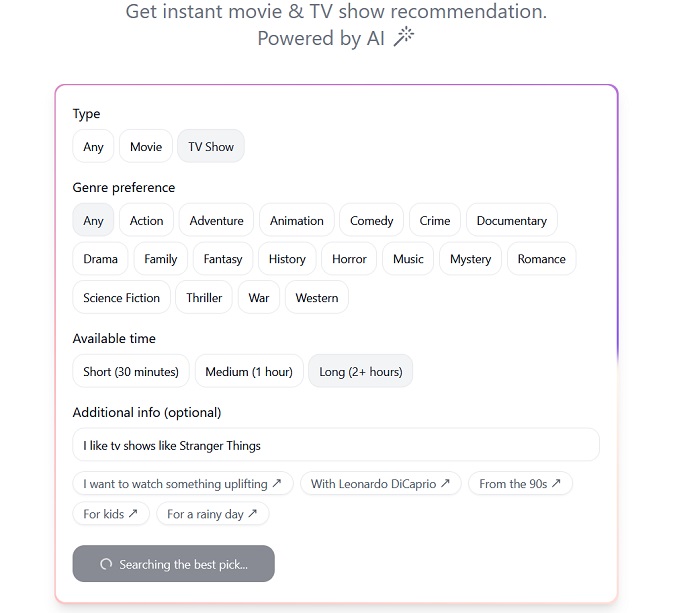Select the Mystery genre chip
The image size is (700, 613).
click(471, 259)
